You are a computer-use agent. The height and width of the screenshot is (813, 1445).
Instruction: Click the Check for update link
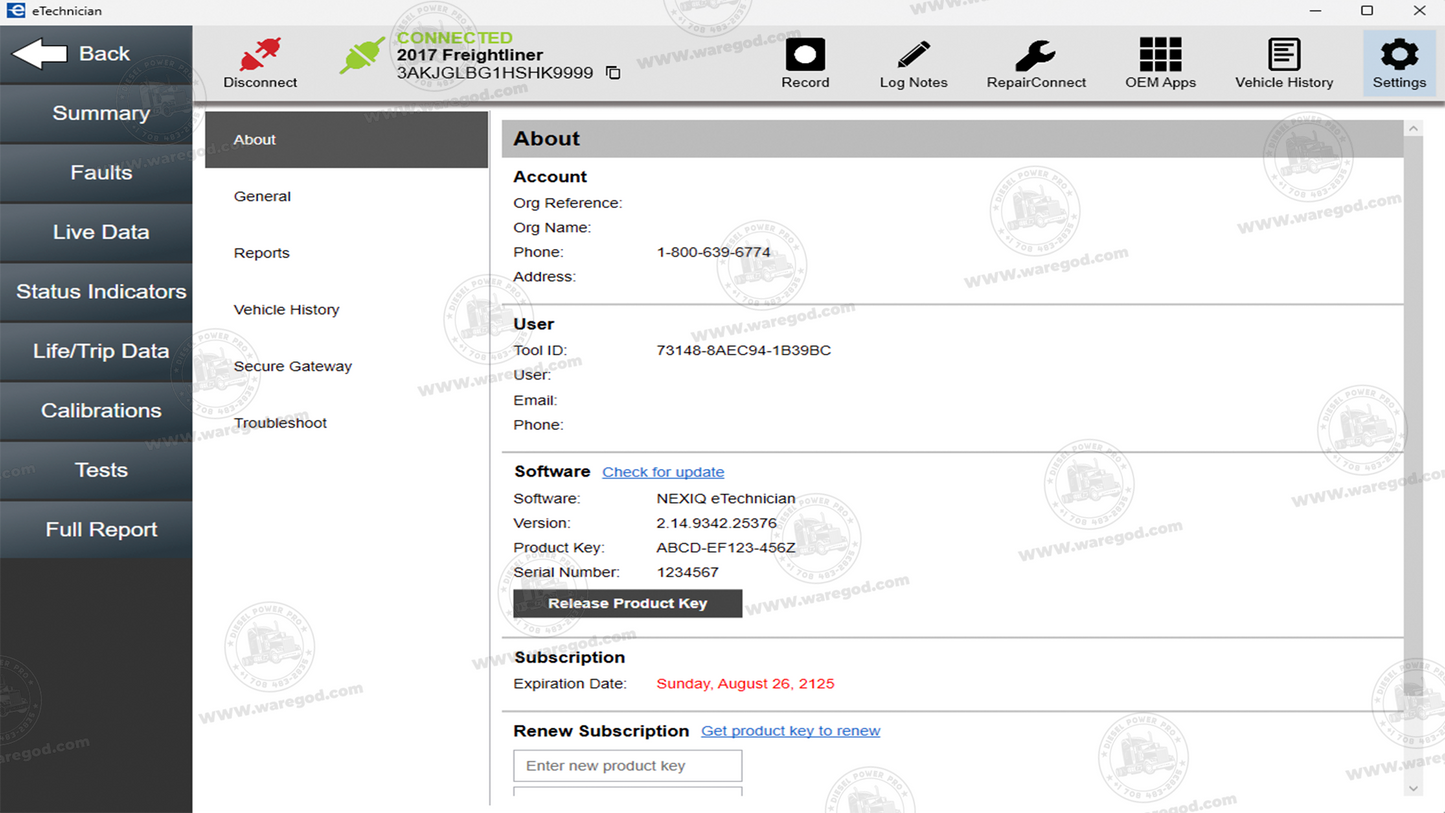[662, 471]
